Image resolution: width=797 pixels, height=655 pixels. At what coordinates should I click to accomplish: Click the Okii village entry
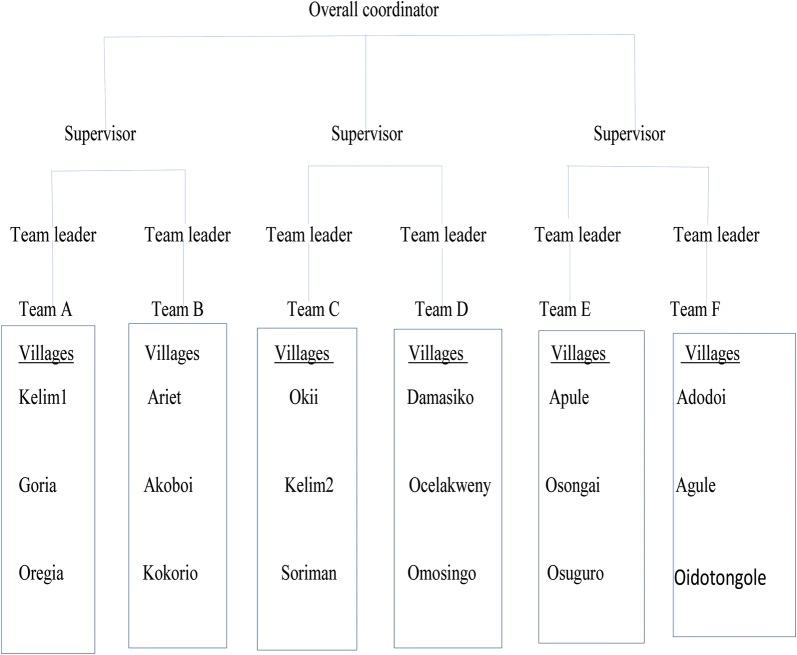click(303, 397)
